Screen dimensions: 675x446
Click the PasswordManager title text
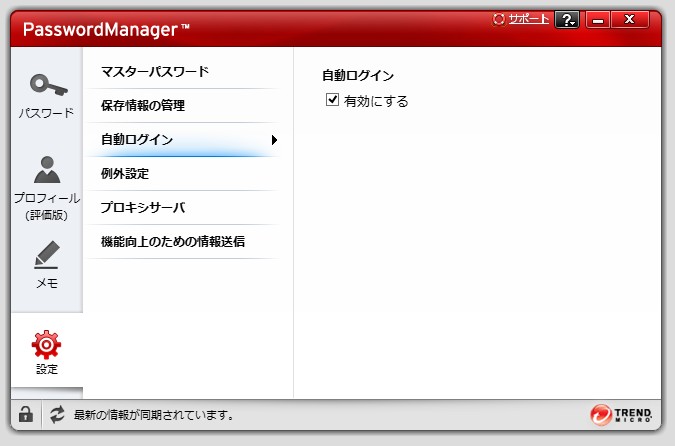(x=106, y=30)
